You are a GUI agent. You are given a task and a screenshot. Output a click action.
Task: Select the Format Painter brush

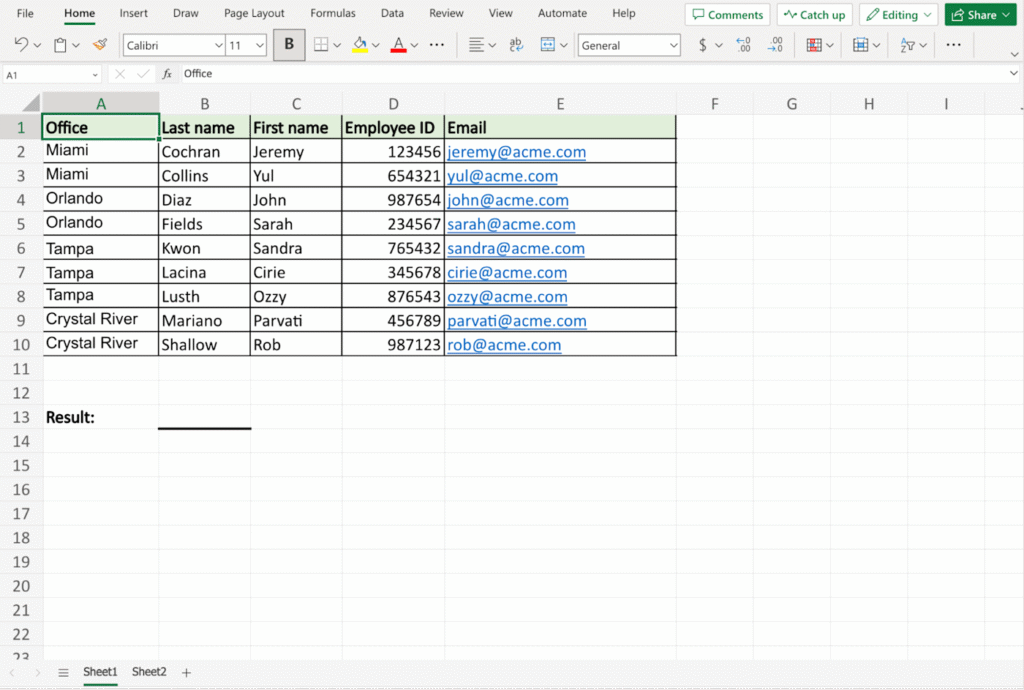100,44
